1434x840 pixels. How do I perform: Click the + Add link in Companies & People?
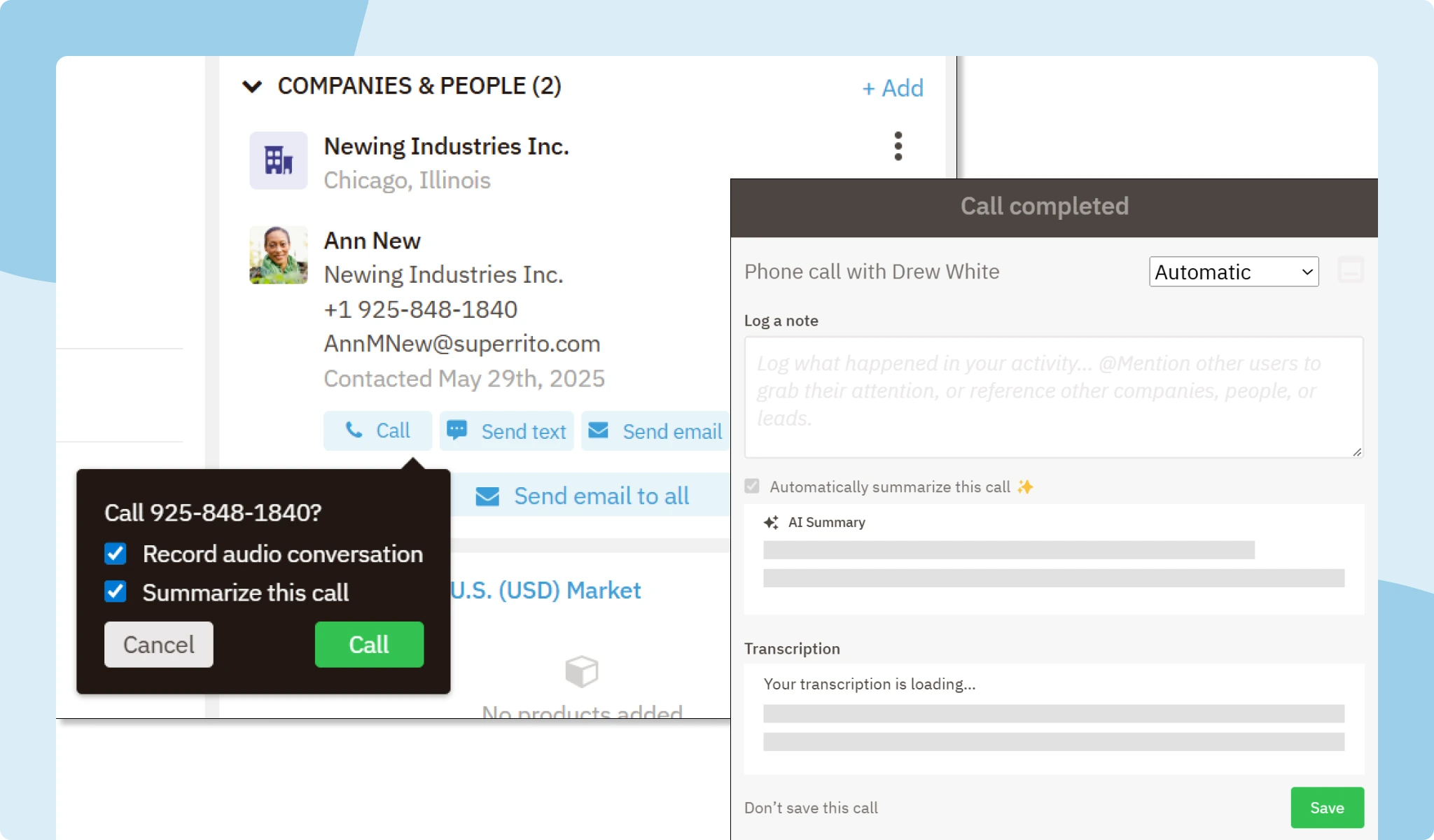click(892, 87)
